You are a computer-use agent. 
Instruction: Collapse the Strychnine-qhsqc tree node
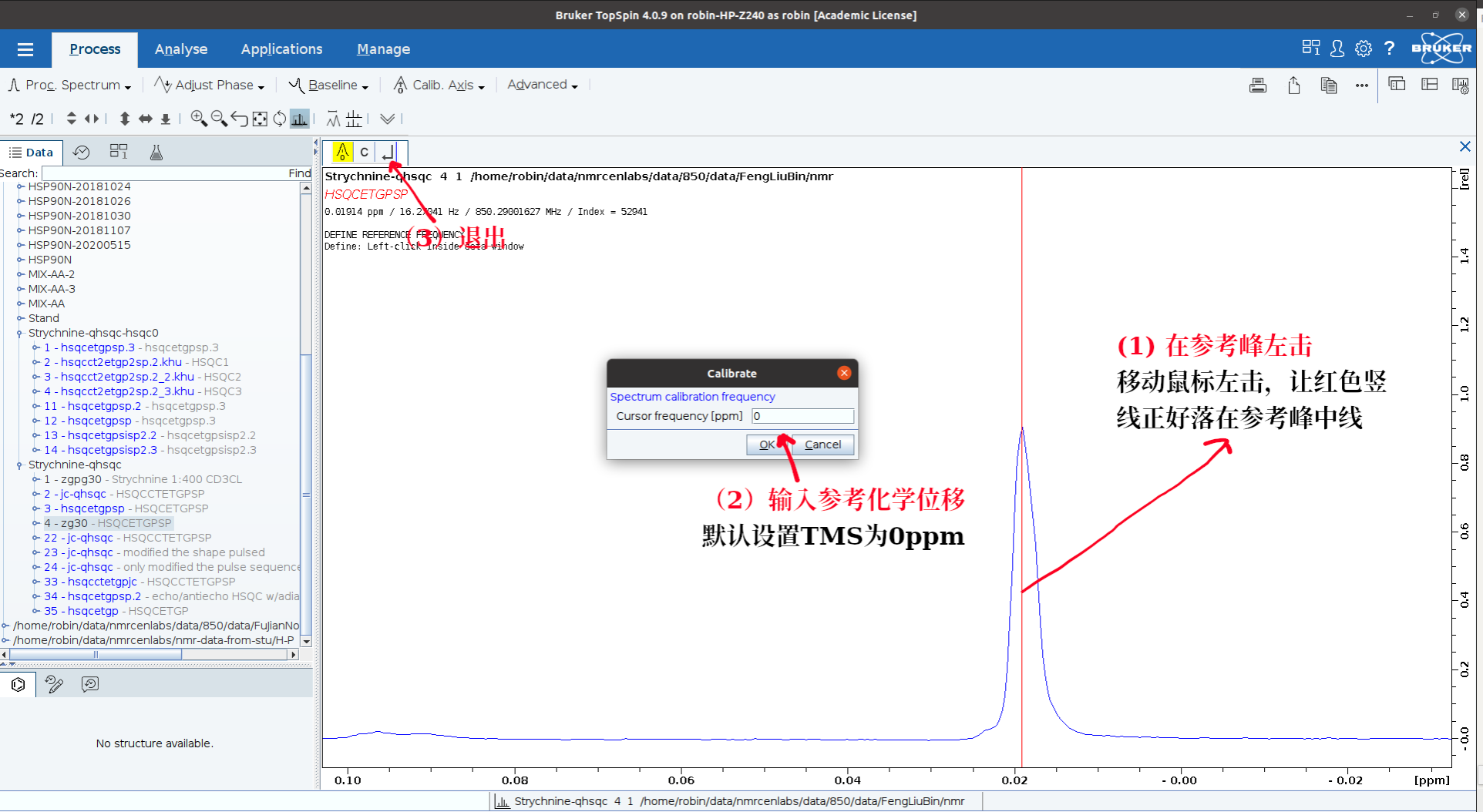pos(19,465)
